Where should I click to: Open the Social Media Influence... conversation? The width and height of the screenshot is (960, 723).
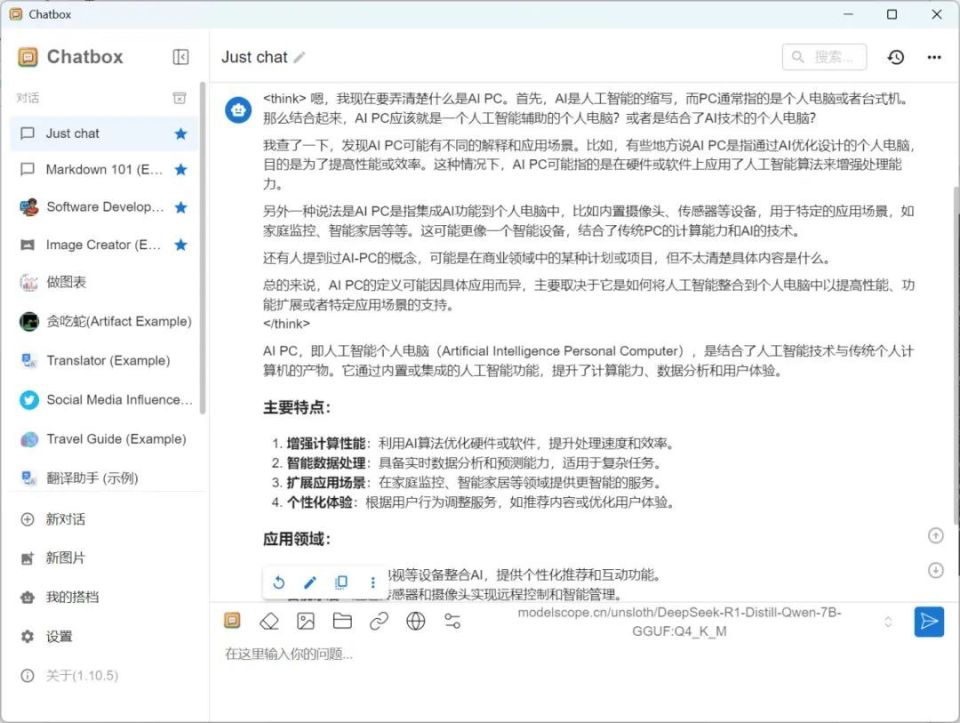[x=104, y=400]
